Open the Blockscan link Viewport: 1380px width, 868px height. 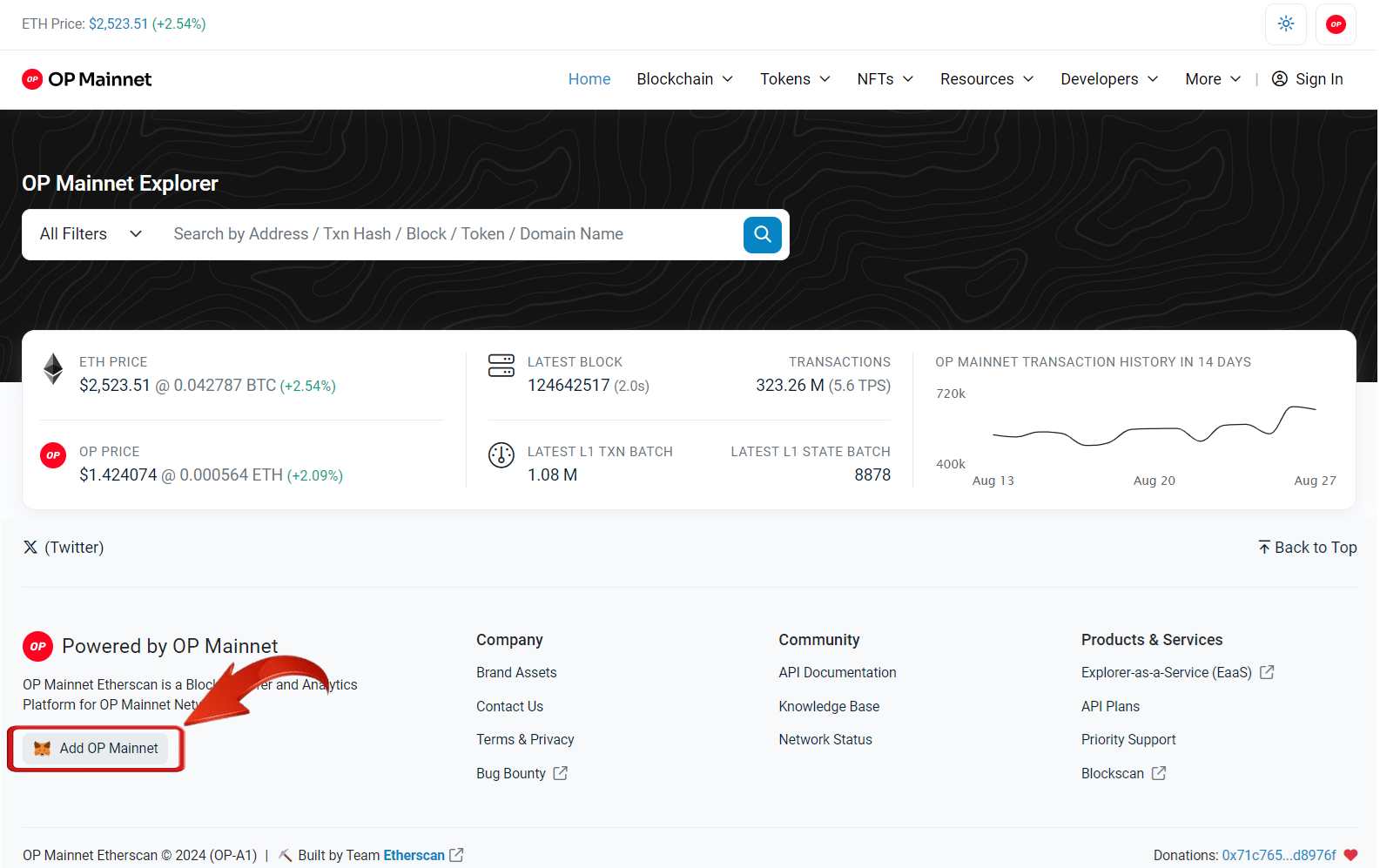1123,774
